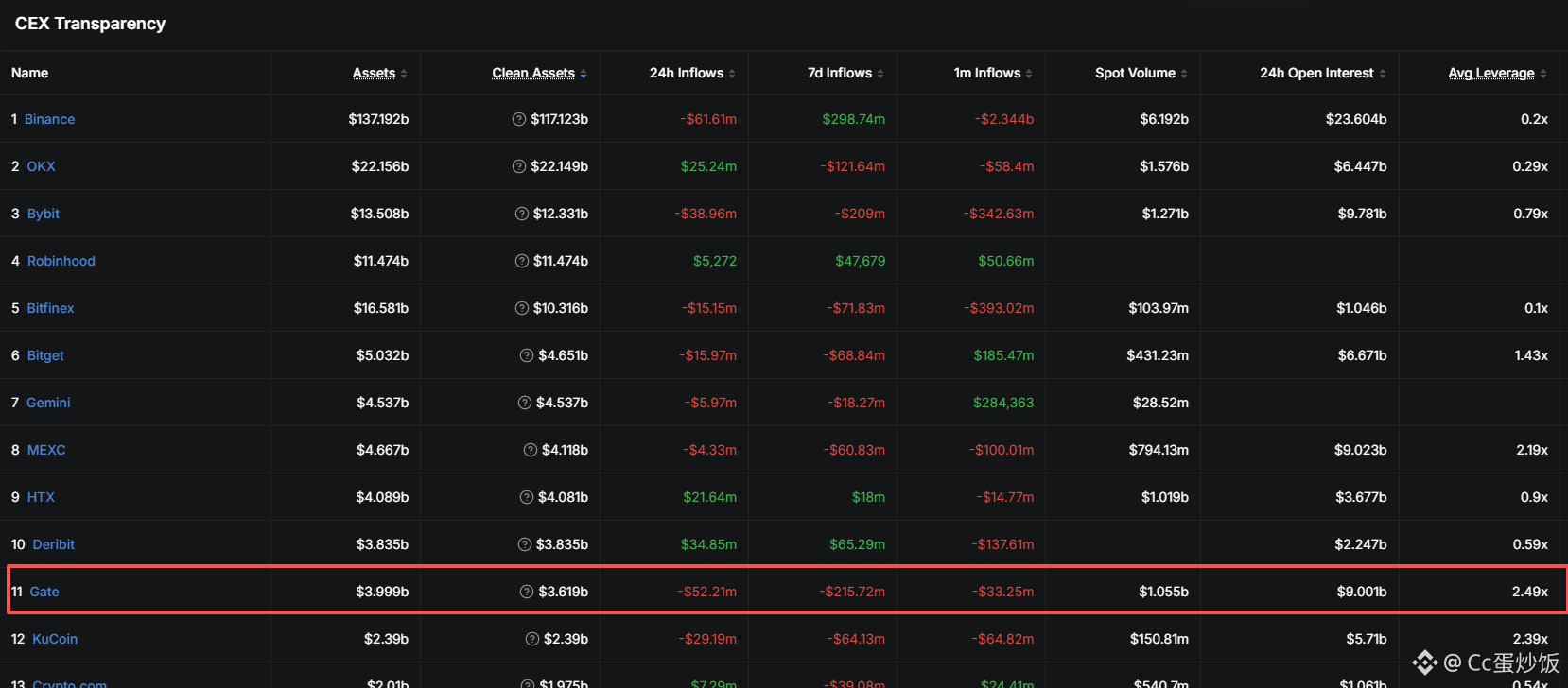Use the sort arrows next to 1m Inflows
This screenshot has width=1568, height=688.
[1029, 74]
